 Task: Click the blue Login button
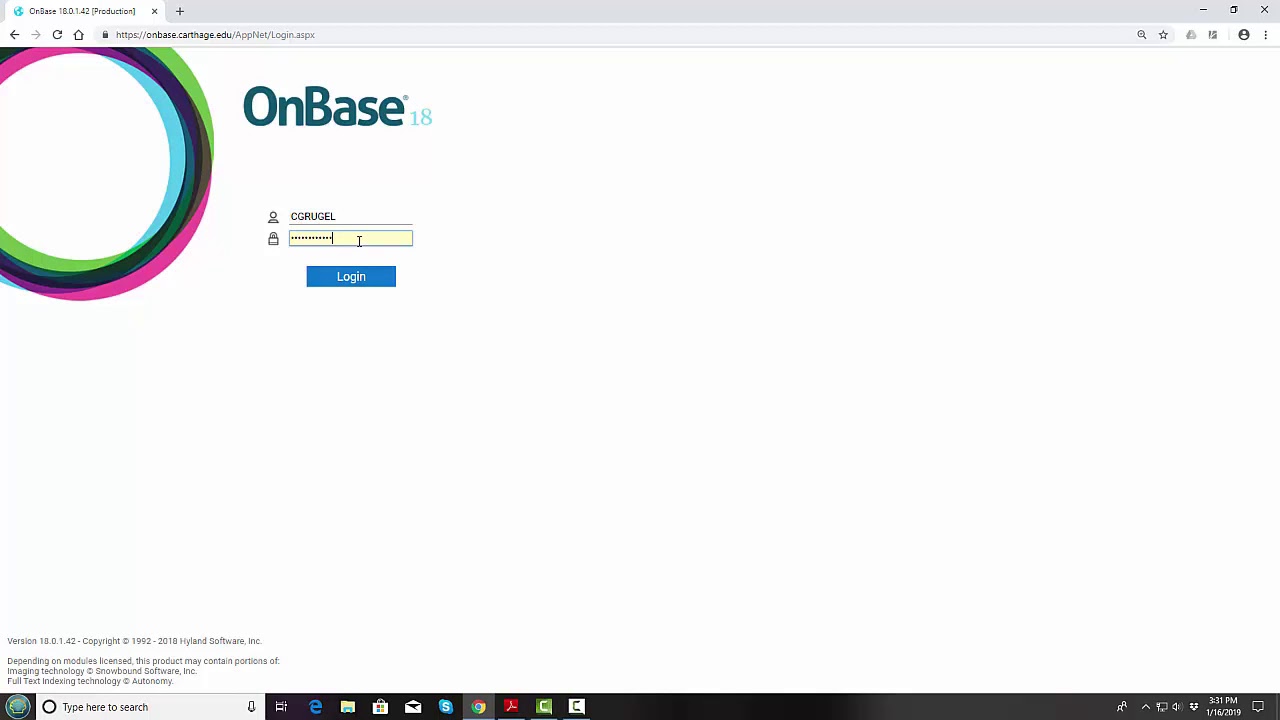click(351, 276)
